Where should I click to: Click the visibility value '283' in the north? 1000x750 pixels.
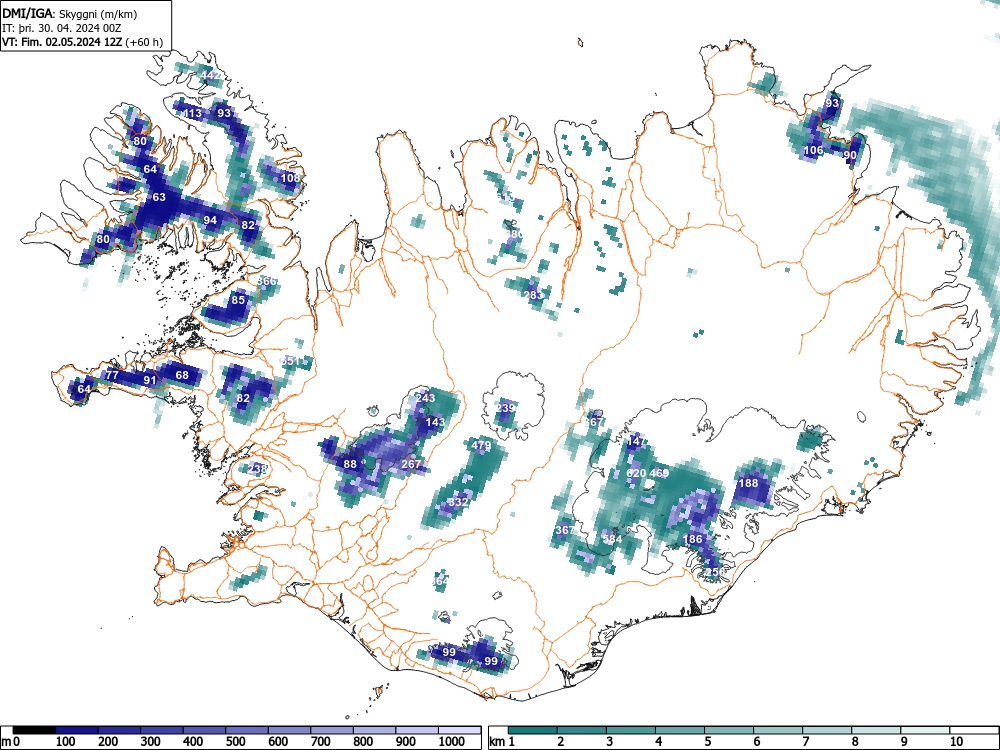tap(534, 295)
